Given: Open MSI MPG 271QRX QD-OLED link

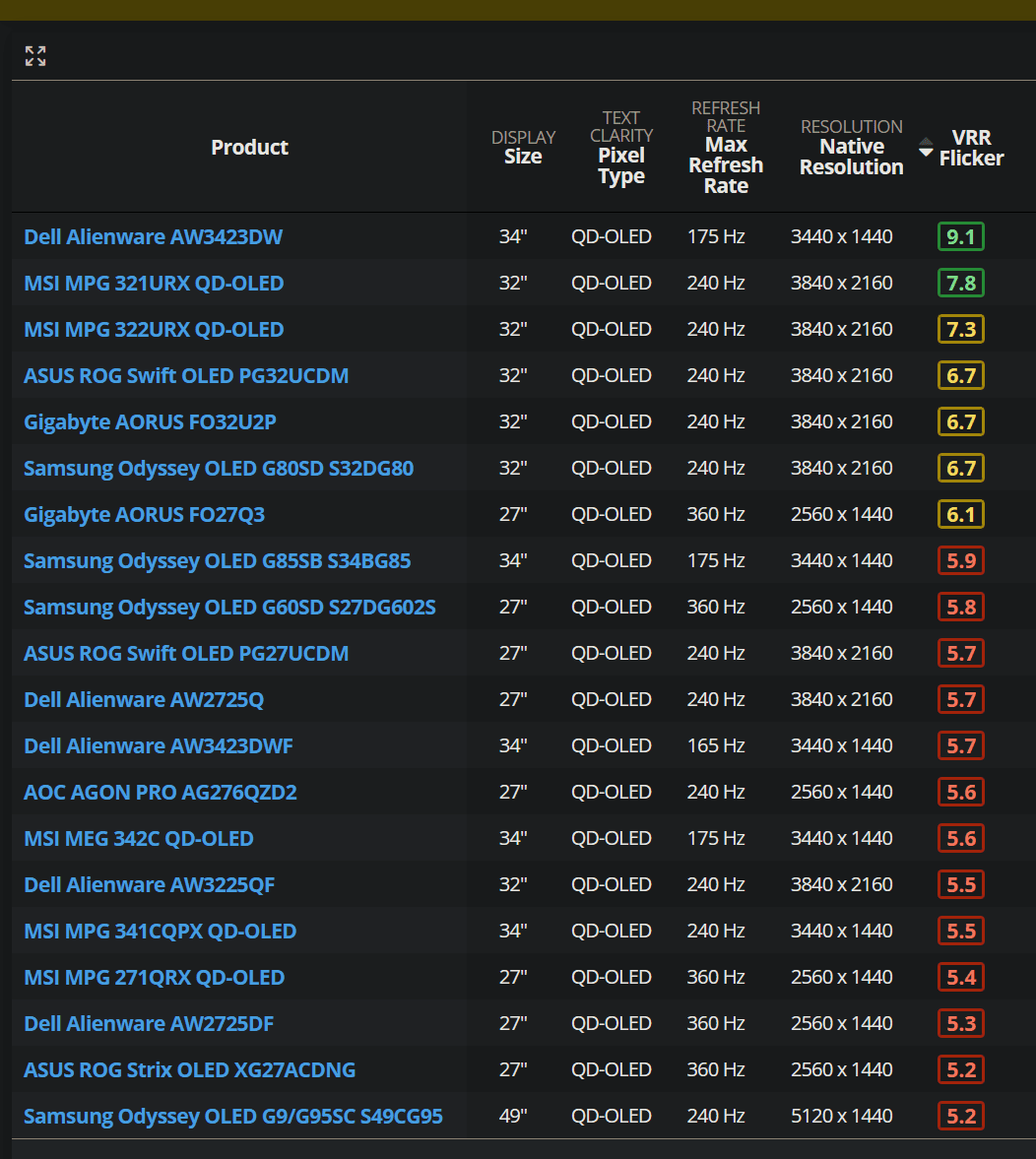Looking at the screenshot, I should (155, 977).
